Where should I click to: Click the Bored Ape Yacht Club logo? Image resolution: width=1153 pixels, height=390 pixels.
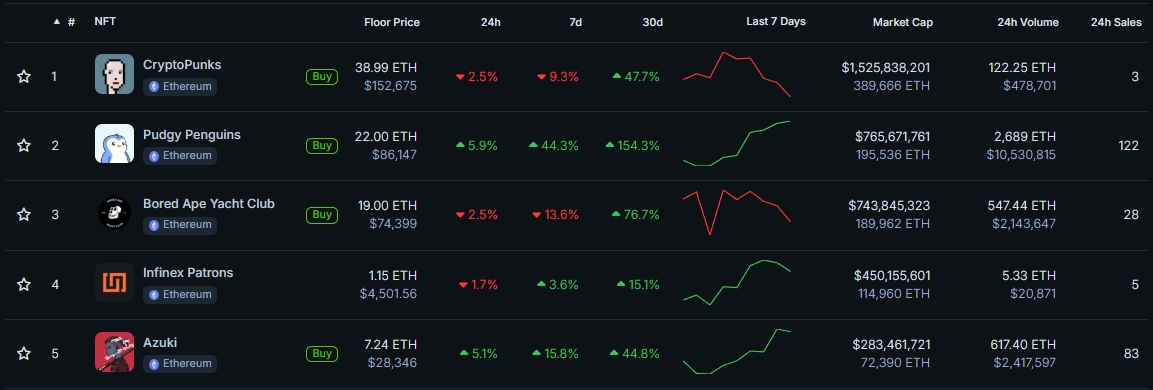click(114, 213)
